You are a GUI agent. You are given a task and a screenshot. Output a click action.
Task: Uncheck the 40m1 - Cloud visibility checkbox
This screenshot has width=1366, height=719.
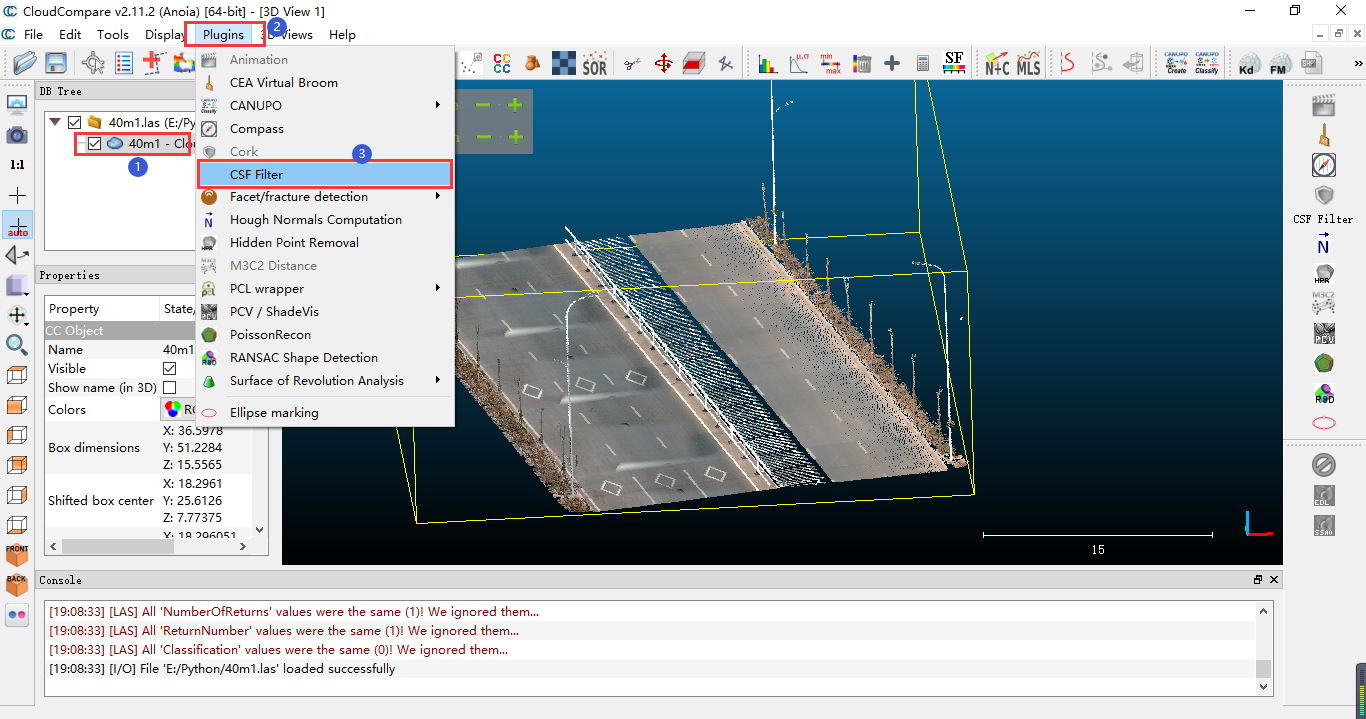point(94,143)
